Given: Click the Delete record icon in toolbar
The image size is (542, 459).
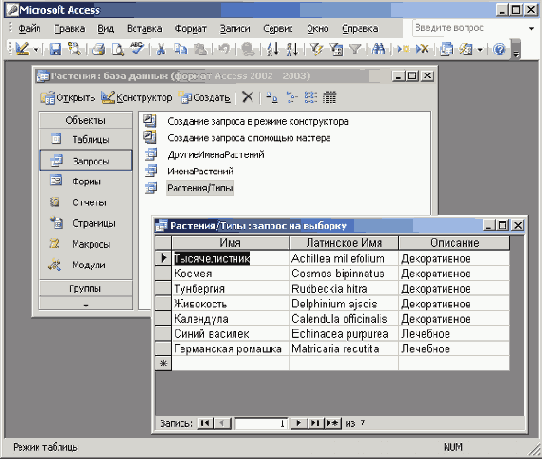Looking at the screenshot, I should click(x=422, y=49).
